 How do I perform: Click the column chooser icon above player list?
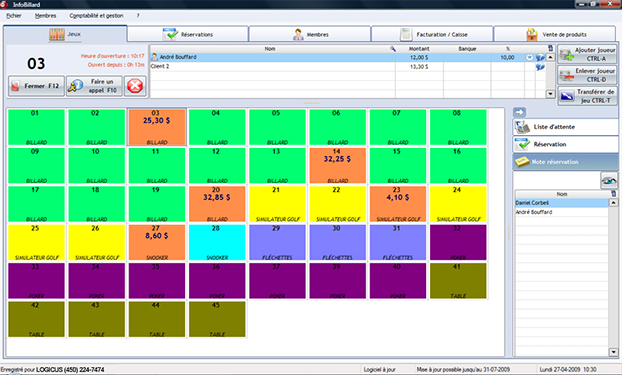550,48
